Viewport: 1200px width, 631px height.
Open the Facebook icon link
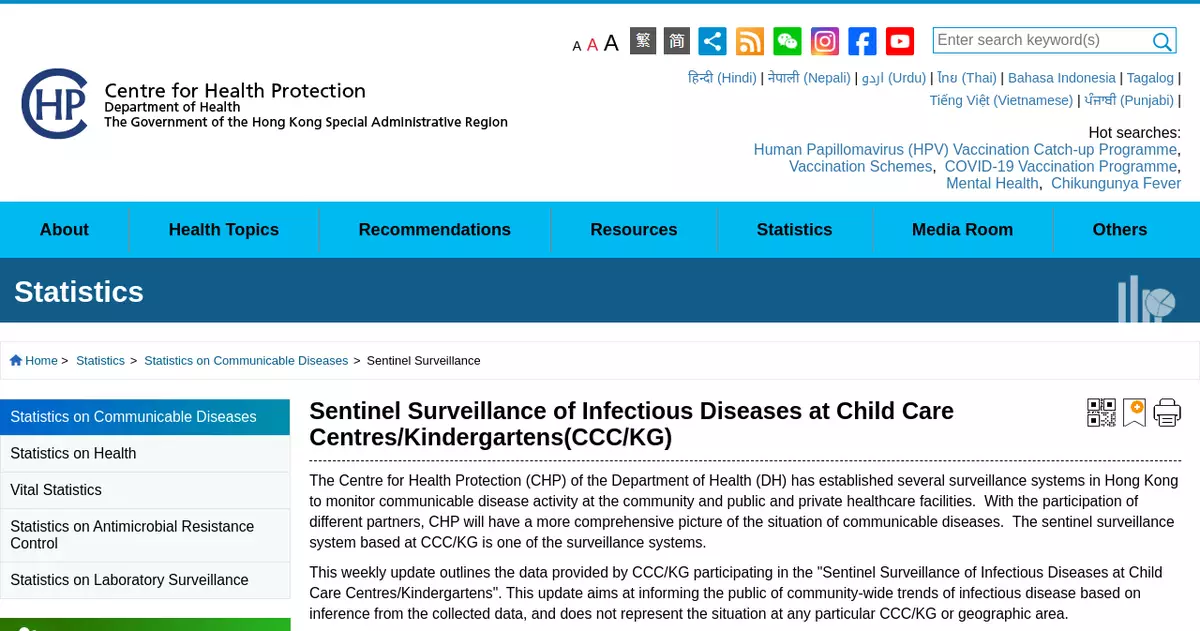tap(862, 41)
